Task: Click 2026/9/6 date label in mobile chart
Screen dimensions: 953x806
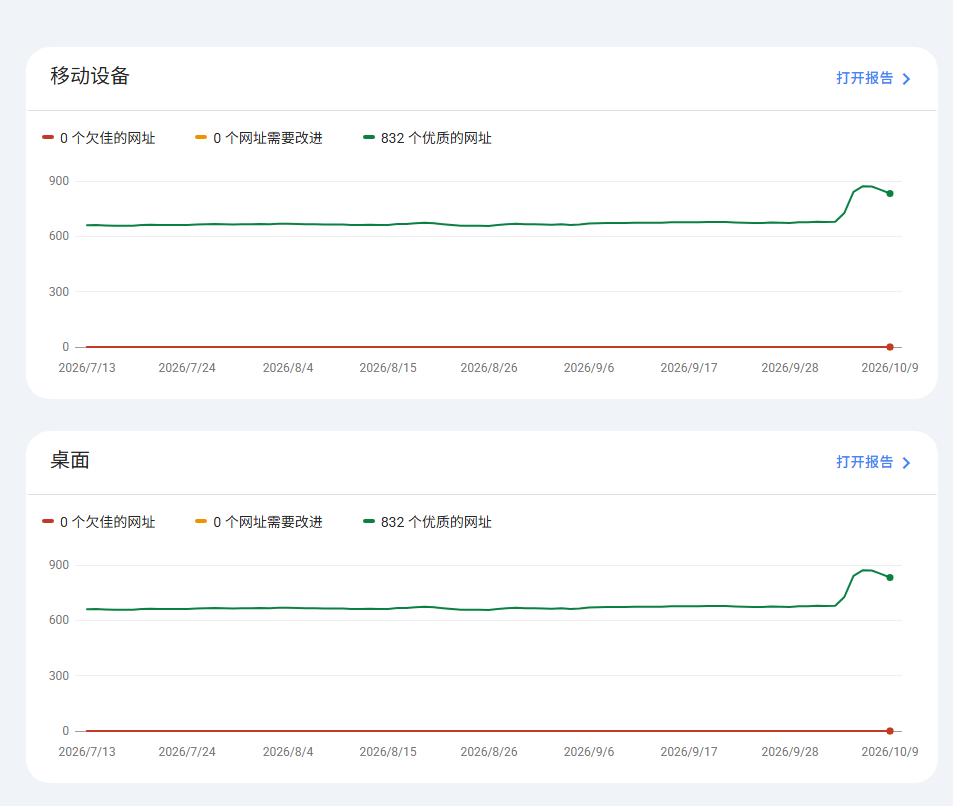Action: pyautogui.click(x=589, y=368)
